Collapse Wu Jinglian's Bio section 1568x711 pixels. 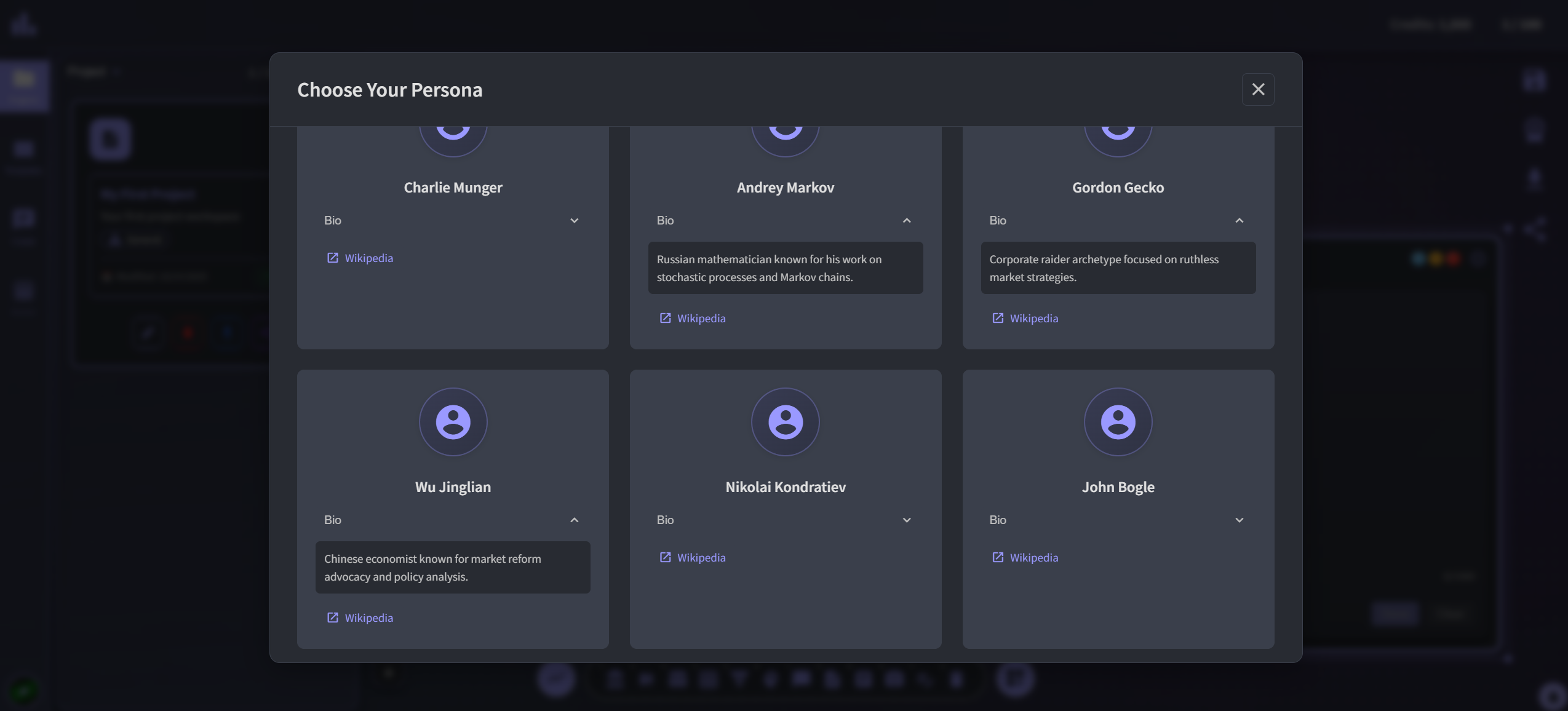pos(574,520)
